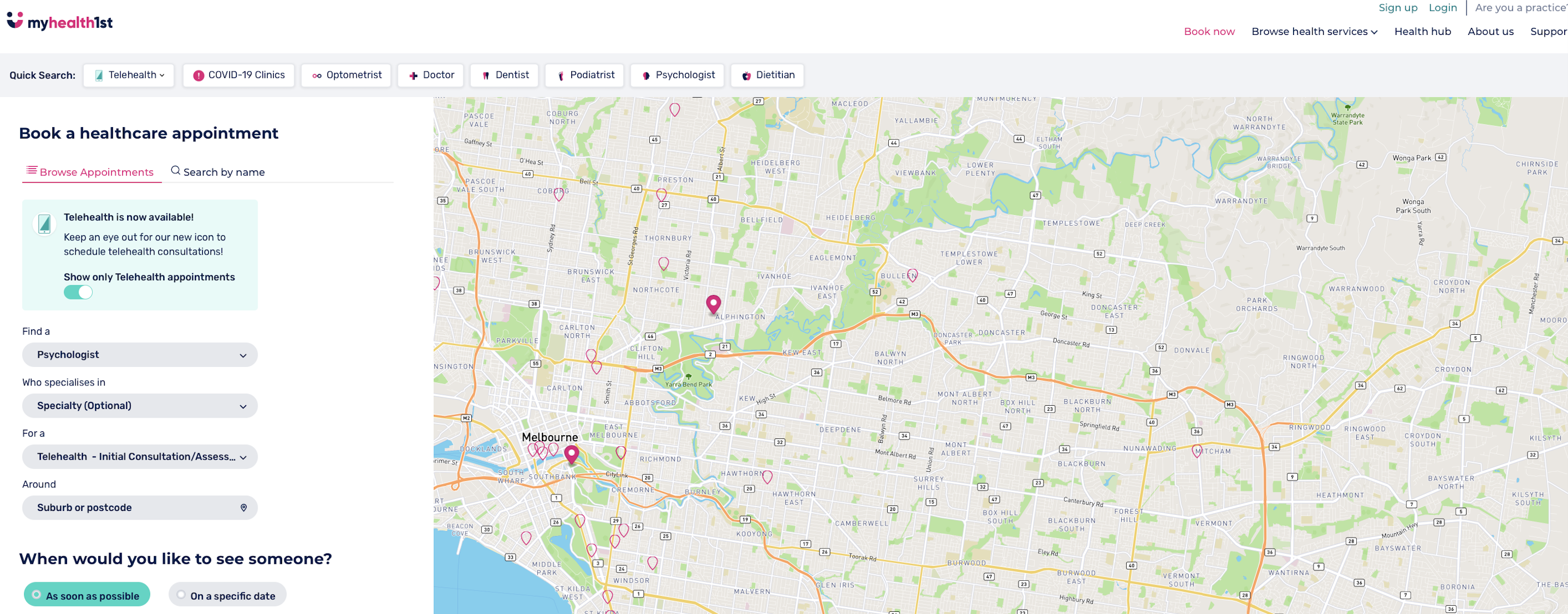
Task: Open the Psychologist practitioner dropdown
Action: [x=140, y=355]
